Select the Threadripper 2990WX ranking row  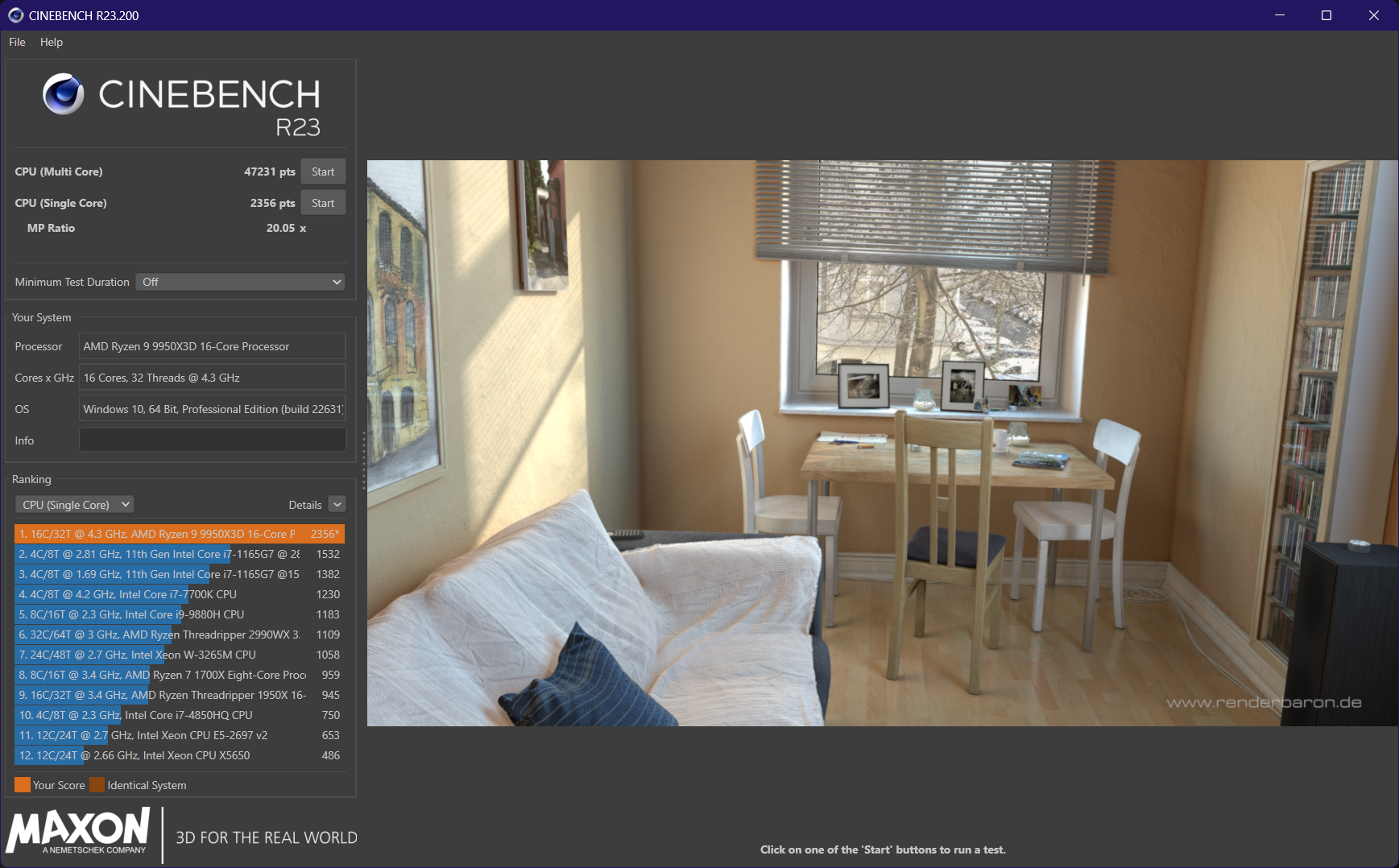[180, 634]
